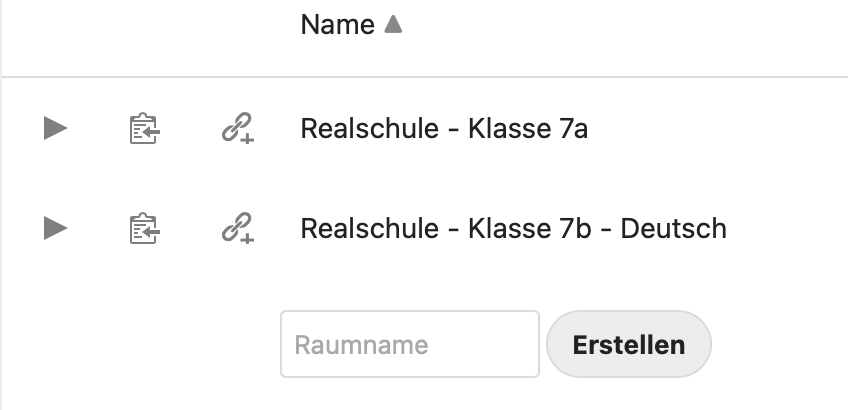This screenshot has width=848, height=410.
Task: Select the Klasse 7a room name text
Action: tap(444, 128)
